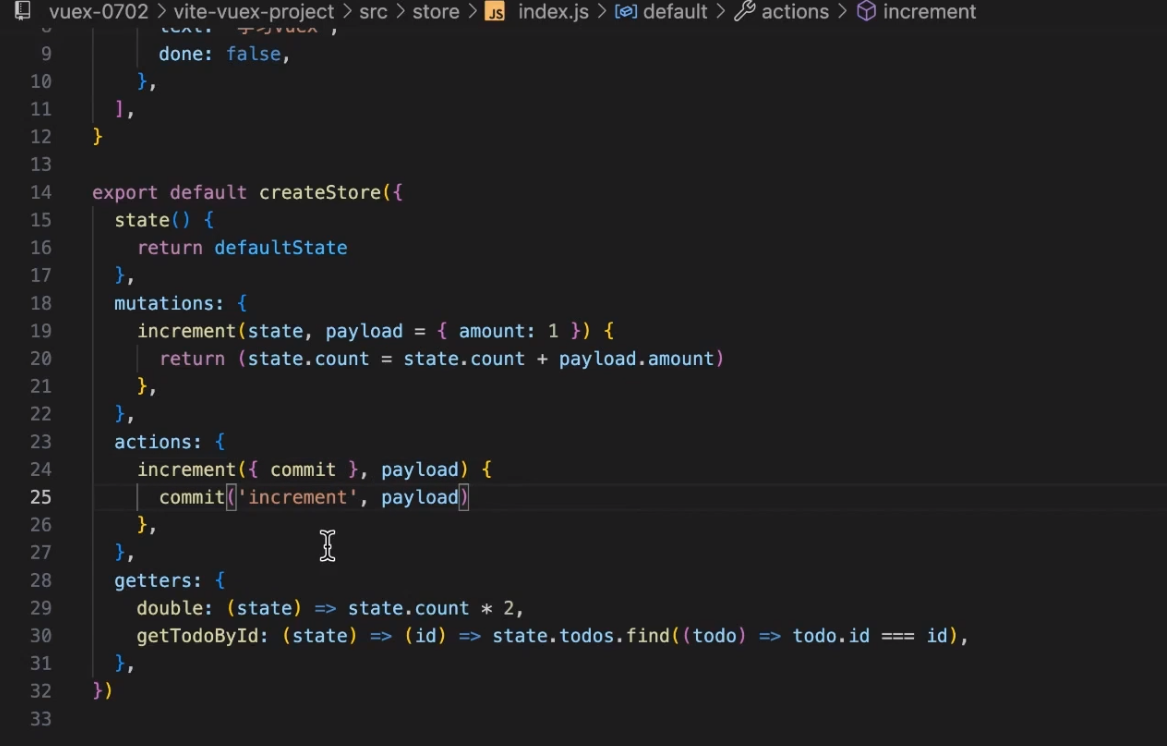Image resolution: width=1167 pixels, height=746 pixels.
Task: Select actions symbol in breadcrumb
Action: tap(795, 12)
